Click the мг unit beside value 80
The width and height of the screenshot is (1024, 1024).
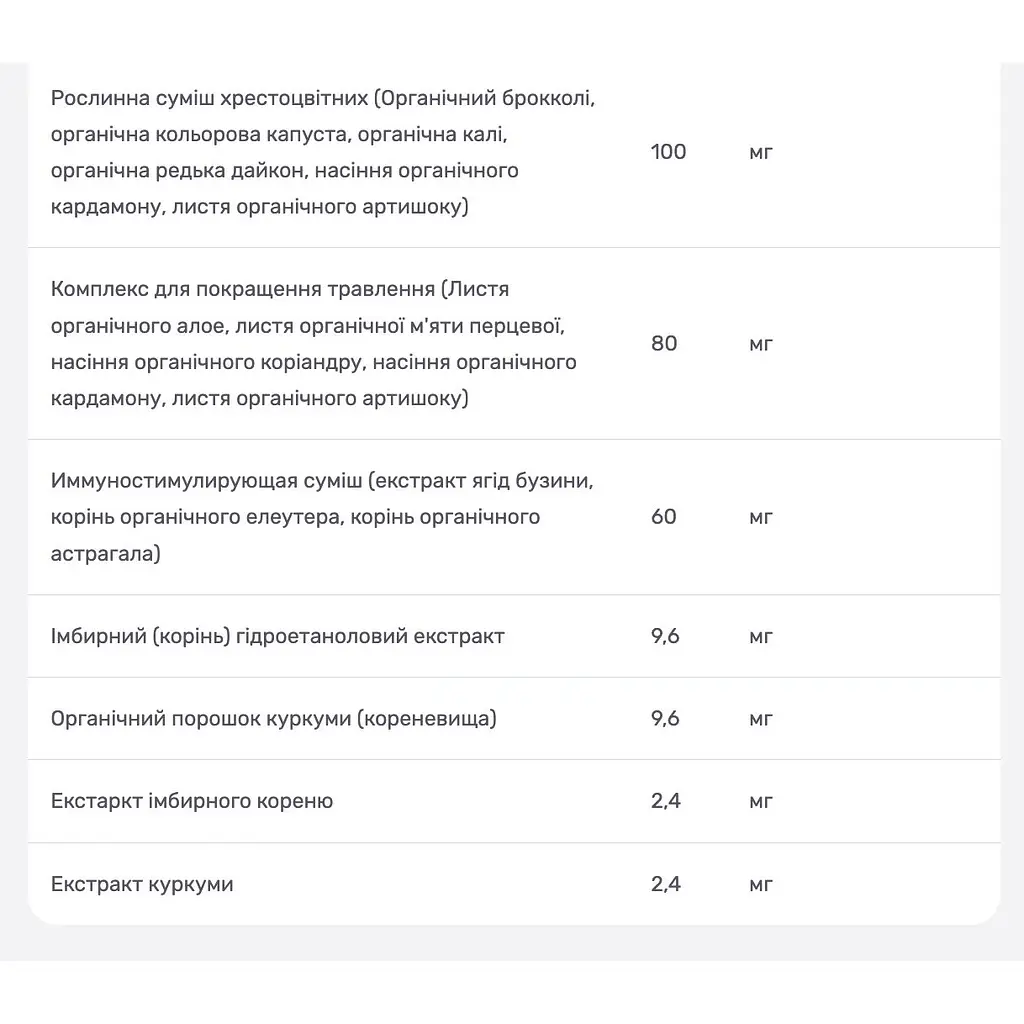(761, 344)
